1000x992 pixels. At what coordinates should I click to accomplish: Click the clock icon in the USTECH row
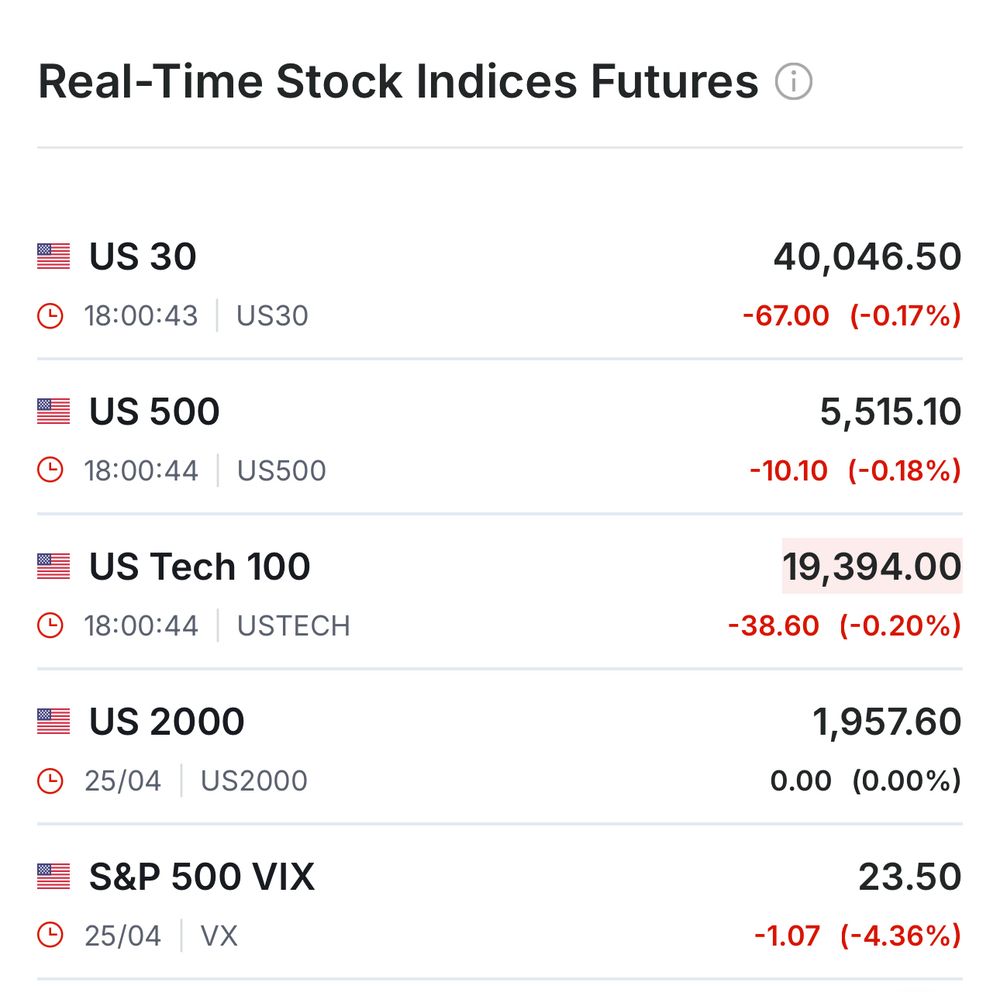click(x=50, y=625)
